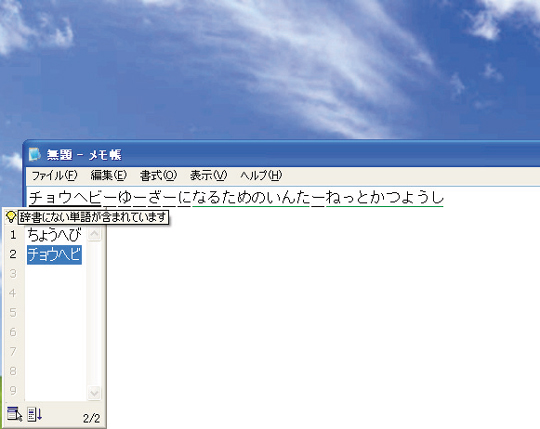Click the candidate list sort icon
540x429 pixels.
(35, 414)
